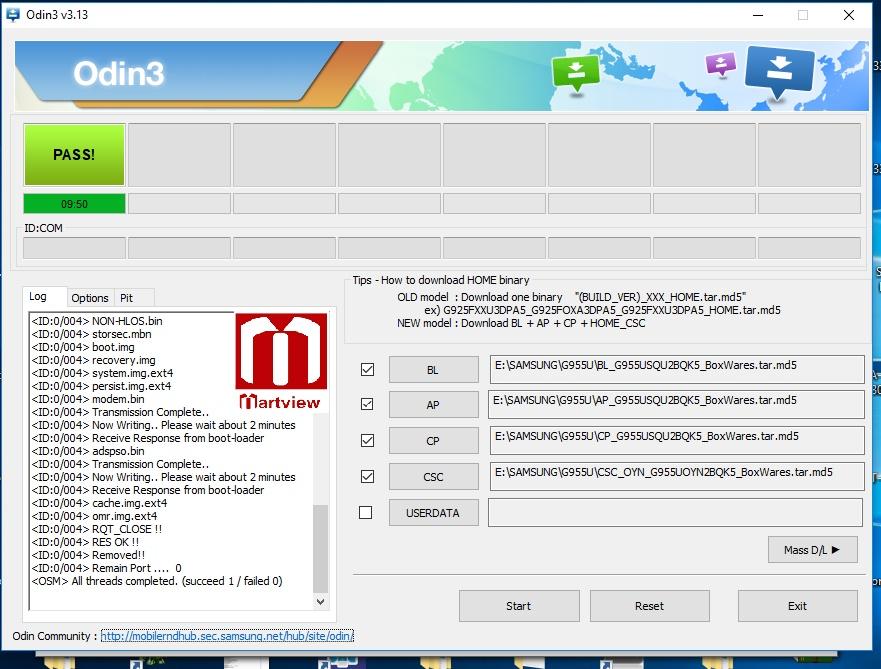Select the 'system.img.ext4' log line

[102, 373]
